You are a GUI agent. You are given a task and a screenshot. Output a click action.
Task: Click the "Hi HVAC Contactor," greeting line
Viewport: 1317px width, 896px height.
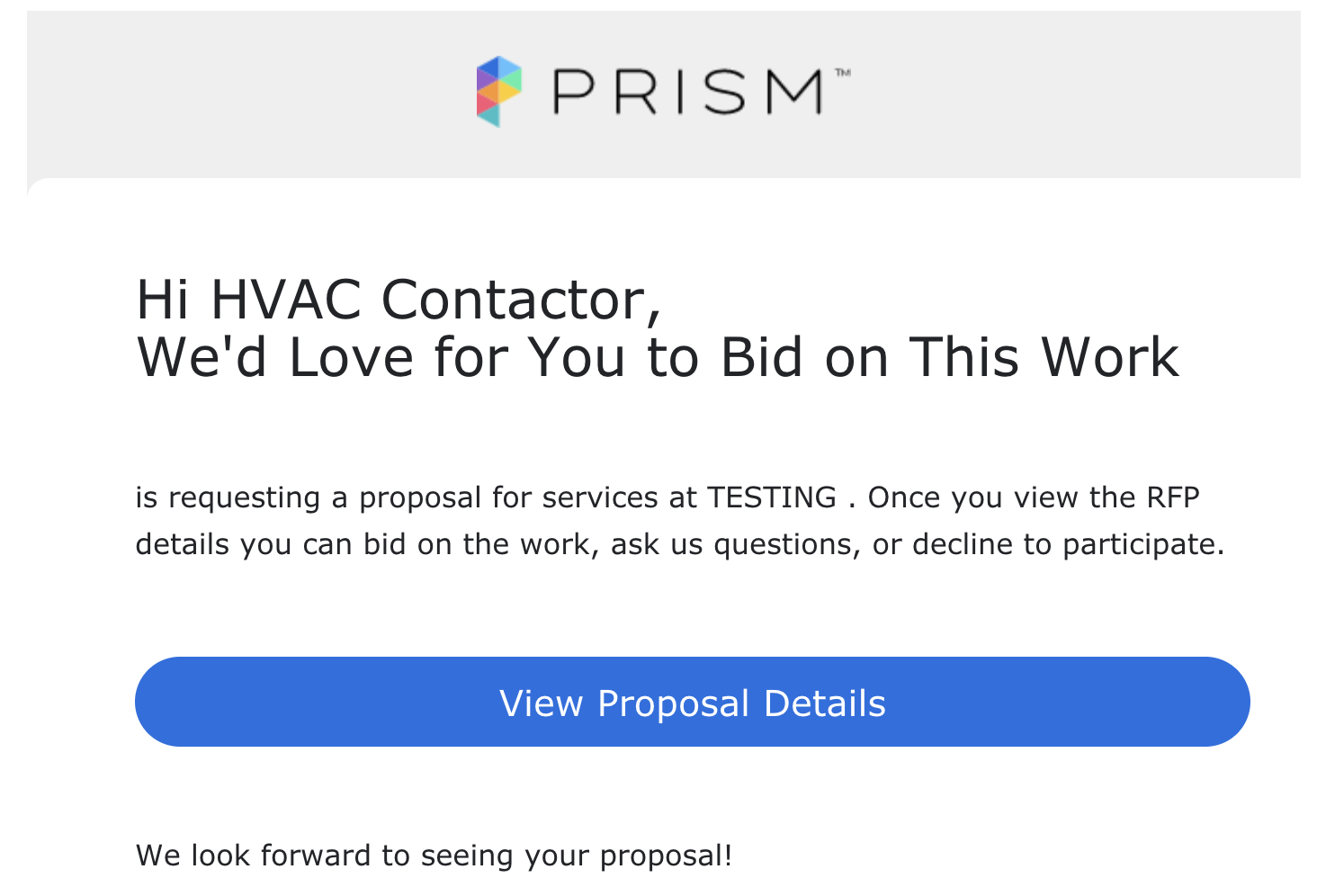(399, 300)
